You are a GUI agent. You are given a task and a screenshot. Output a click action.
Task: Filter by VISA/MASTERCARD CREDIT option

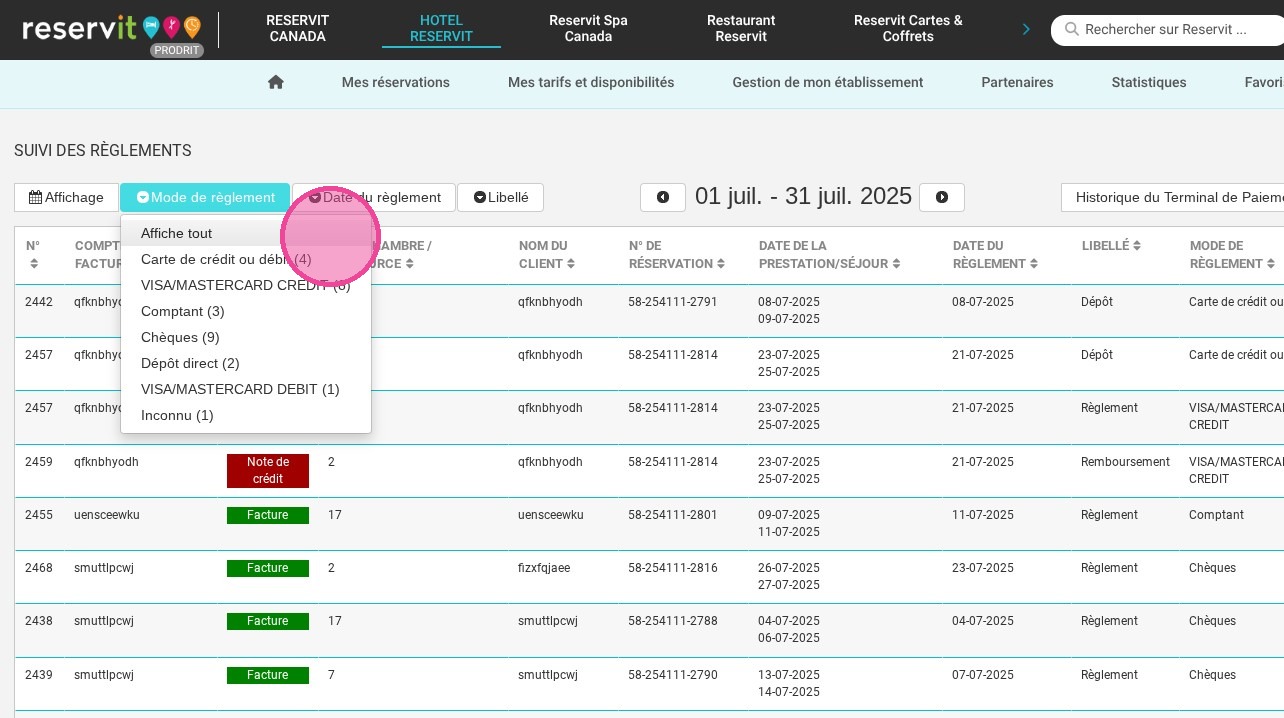point(246,285)
